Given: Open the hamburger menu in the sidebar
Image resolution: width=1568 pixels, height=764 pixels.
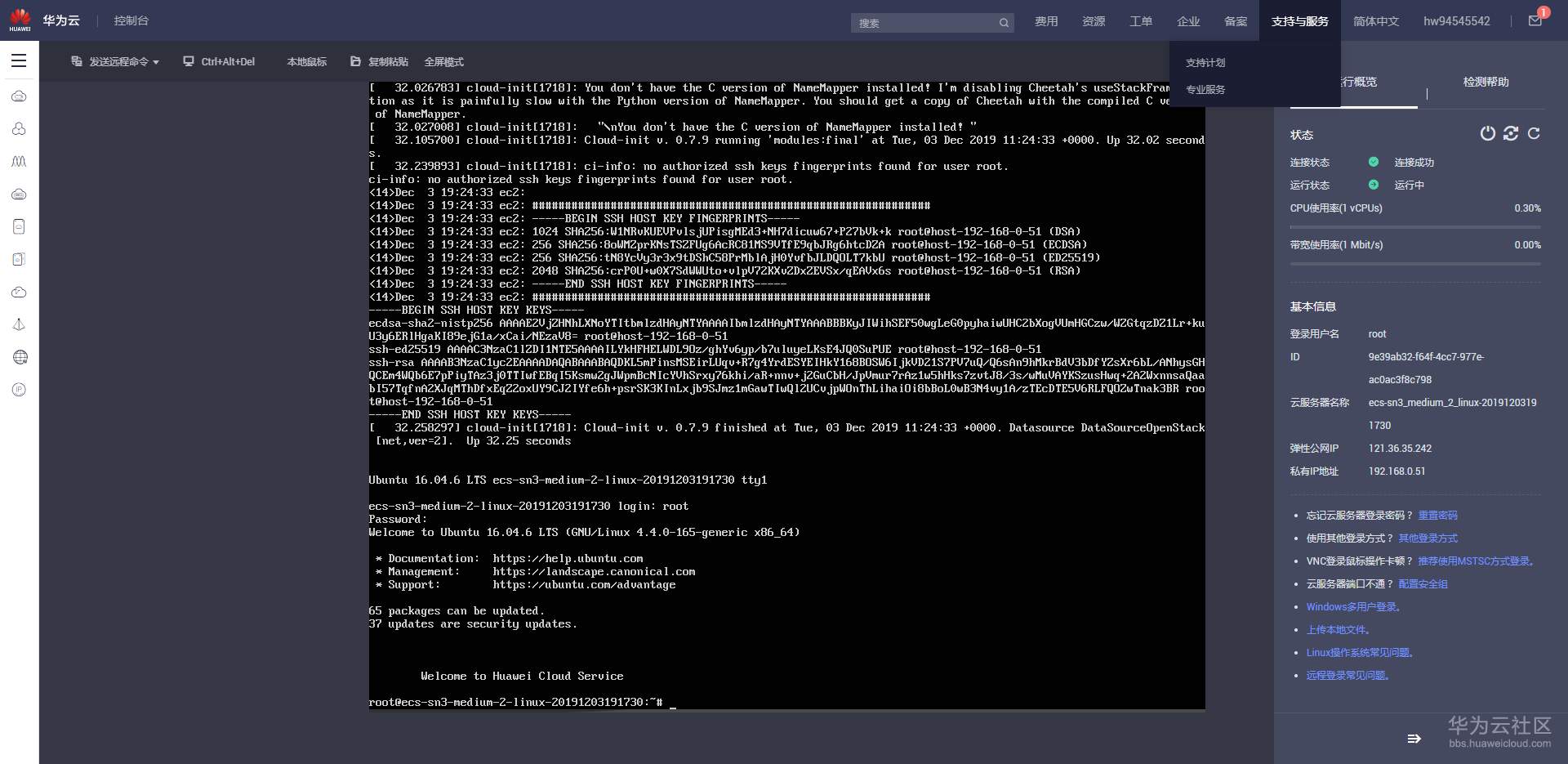Looking at the screenshot, I should click(x=19, y=60).
